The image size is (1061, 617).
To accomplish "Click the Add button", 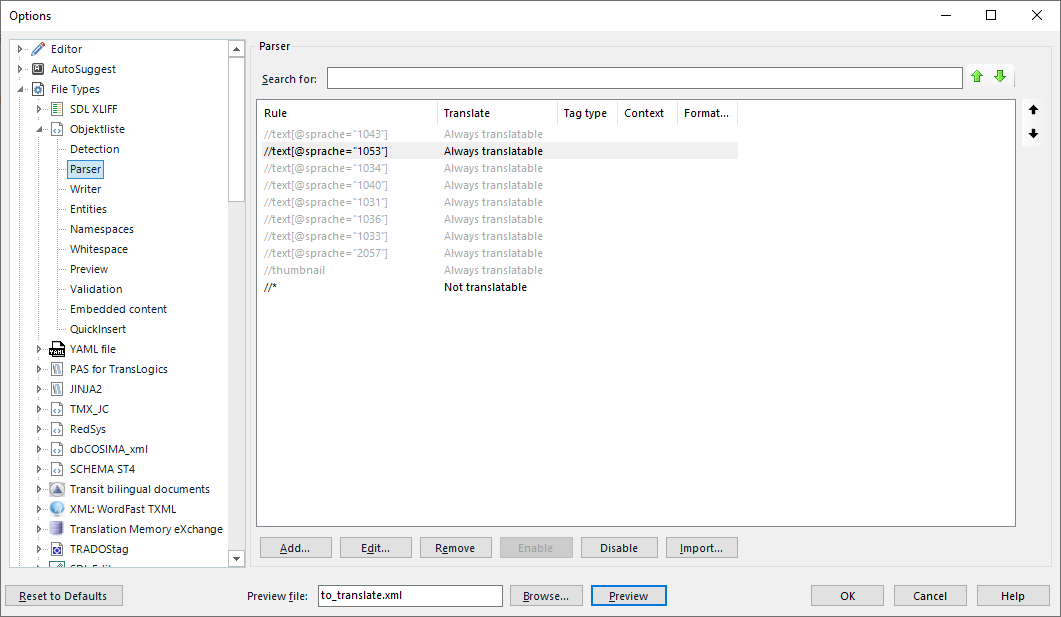I will point(295,547).
